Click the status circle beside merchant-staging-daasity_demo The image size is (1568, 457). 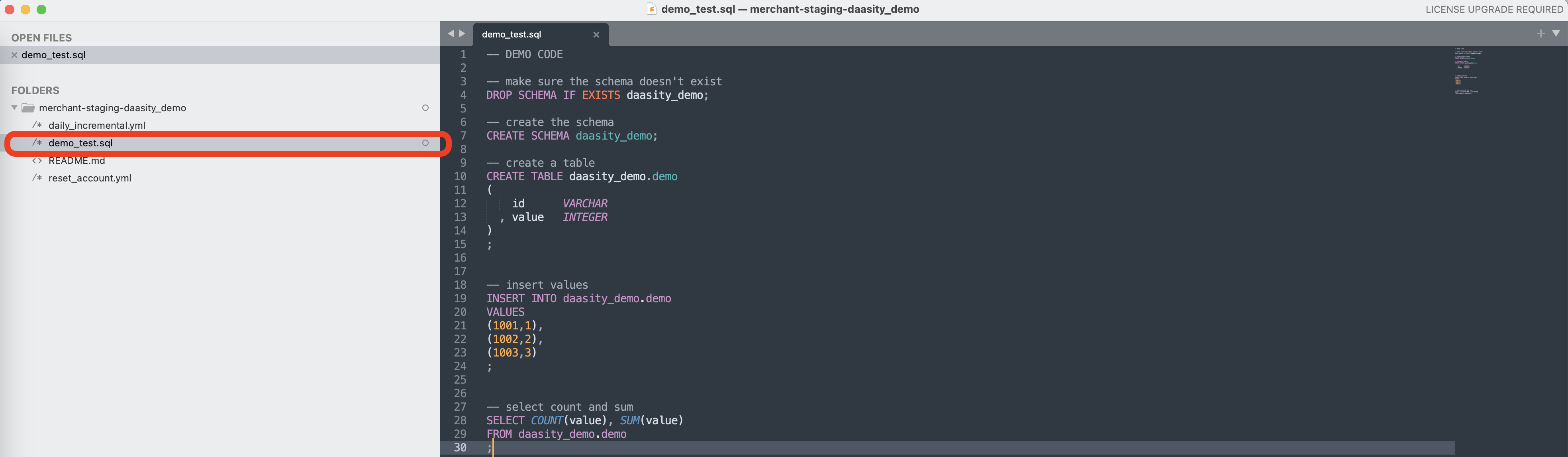pyautogui.click(x=425, y=108)
